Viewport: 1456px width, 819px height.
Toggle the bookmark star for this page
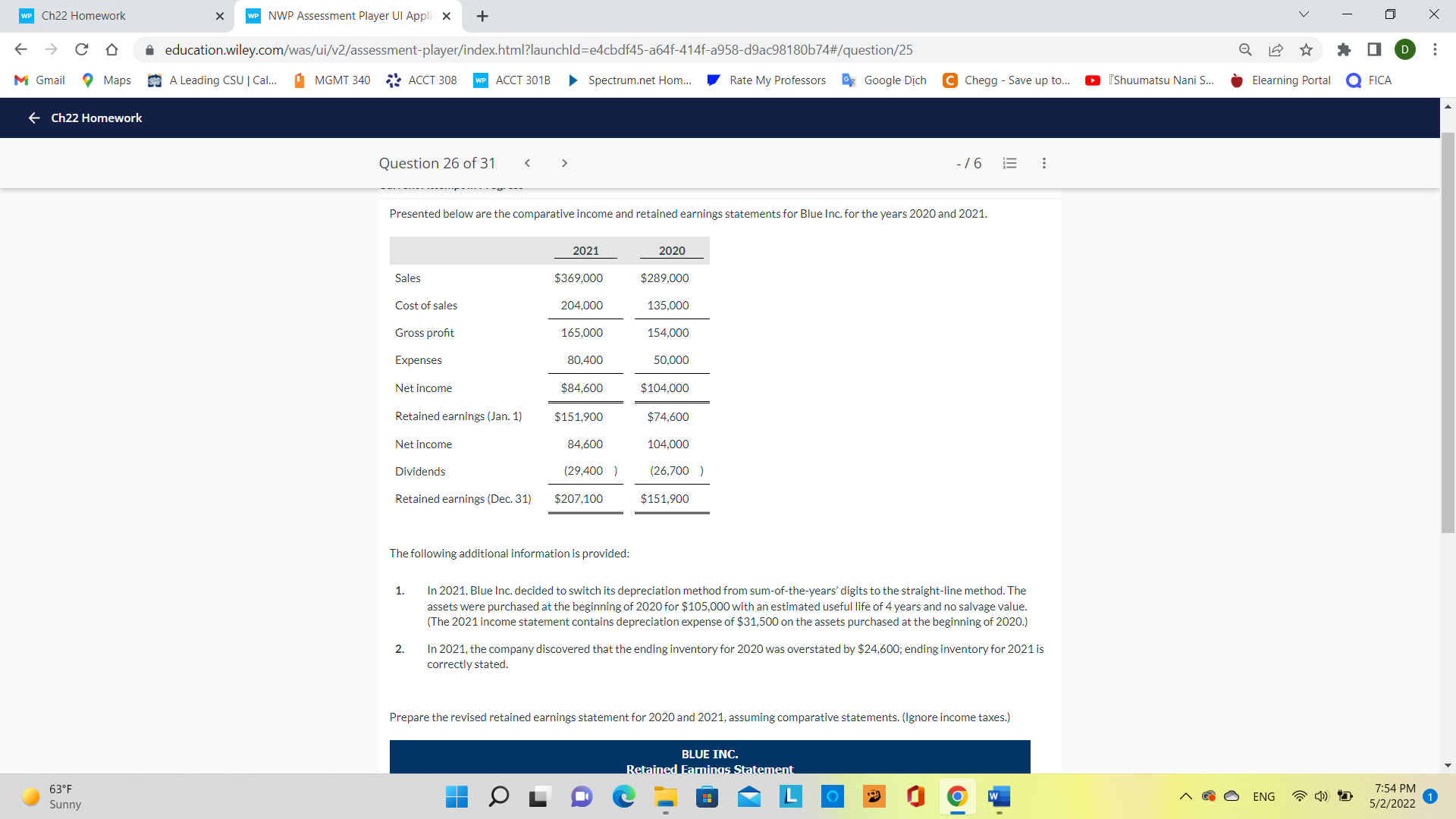(x=1306, y=49)
